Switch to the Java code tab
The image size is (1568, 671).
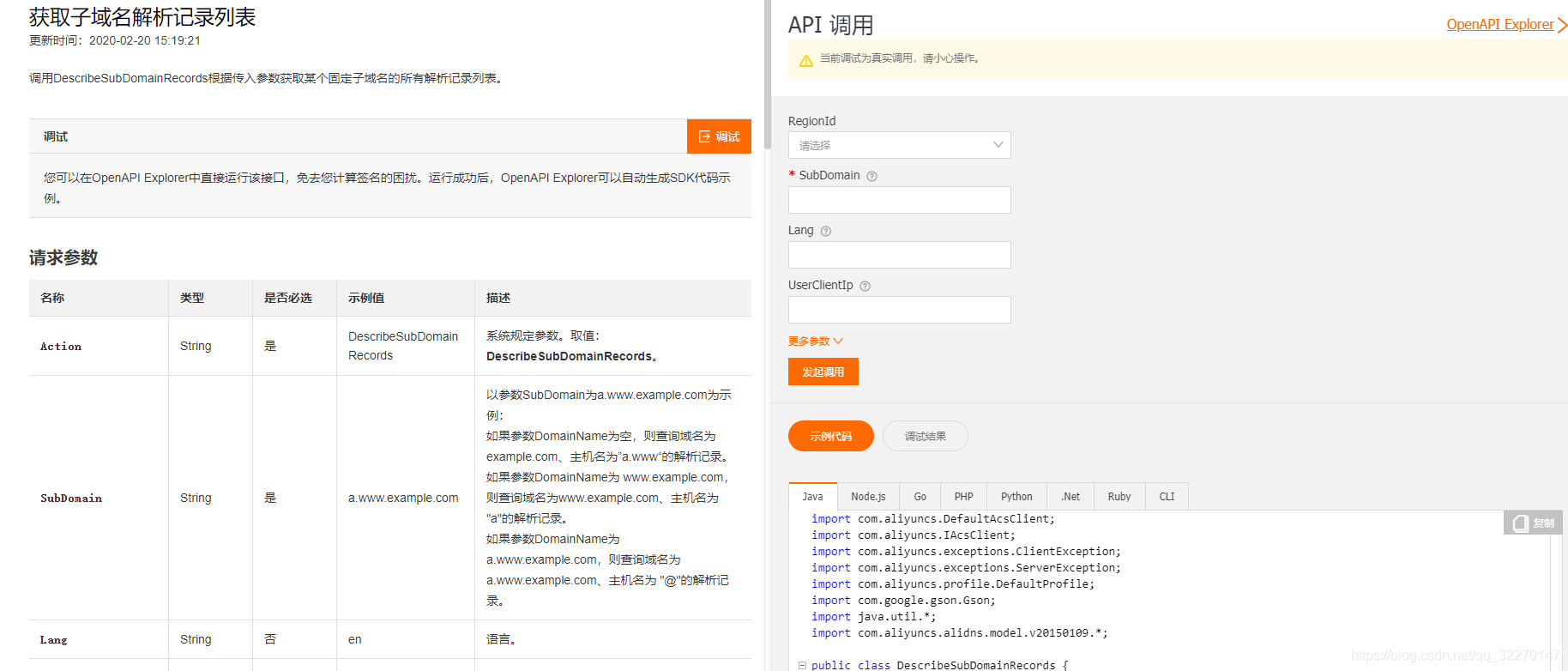pyautogui.click(x=812, y=497)
